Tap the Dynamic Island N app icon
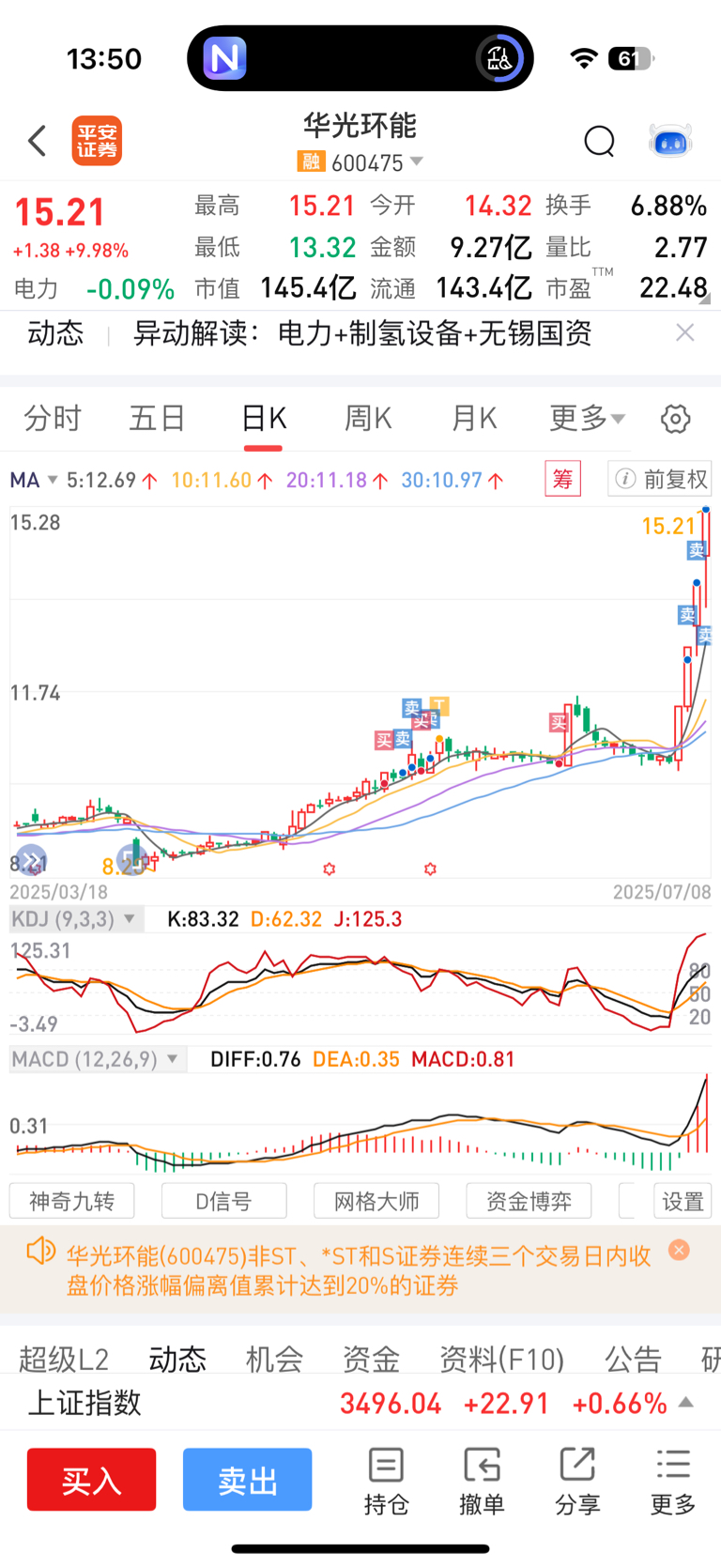 click(224, 58)
